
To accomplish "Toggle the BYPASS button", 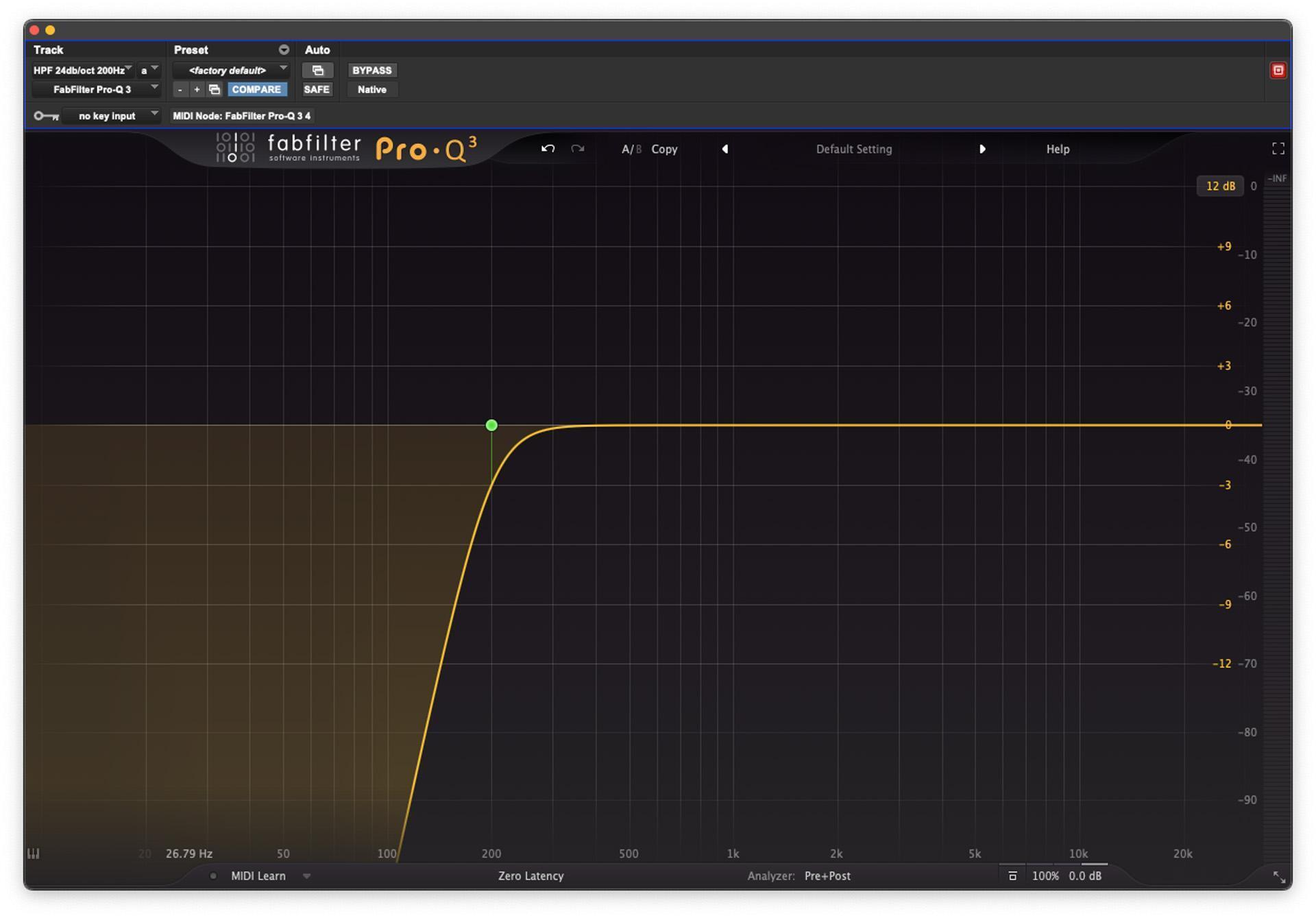I will [x=371, y=70].
